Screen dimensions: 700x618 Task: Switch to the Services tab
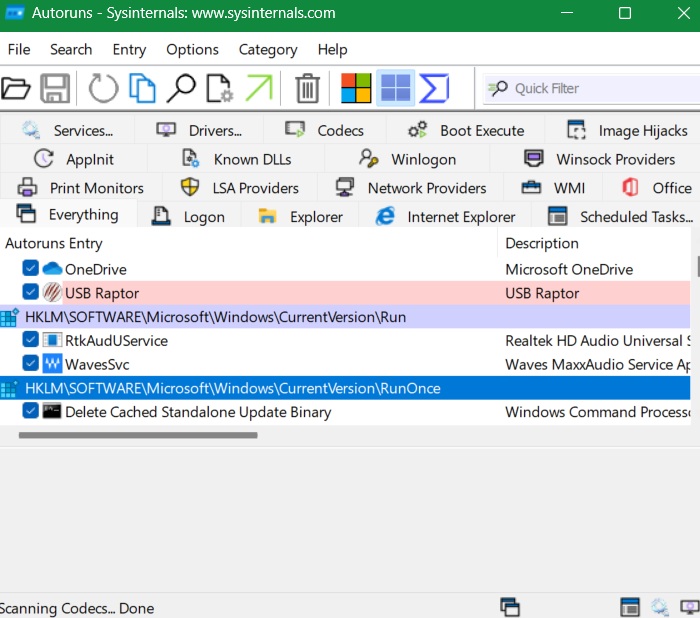67,130
